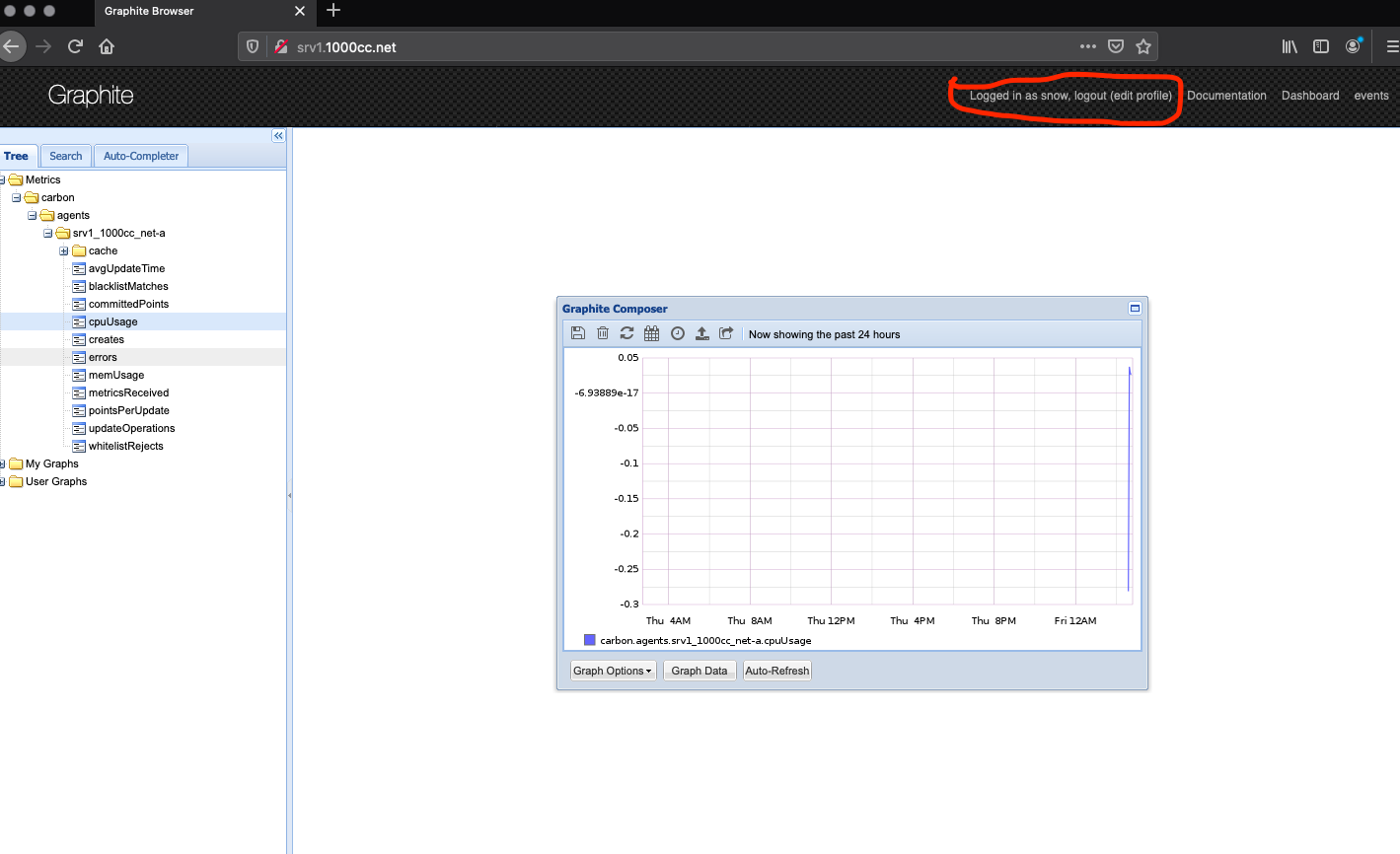Collapse the srv1_1000cc_net-a folder
This screenshot has width=1400, height=854.
pos(48,233)
